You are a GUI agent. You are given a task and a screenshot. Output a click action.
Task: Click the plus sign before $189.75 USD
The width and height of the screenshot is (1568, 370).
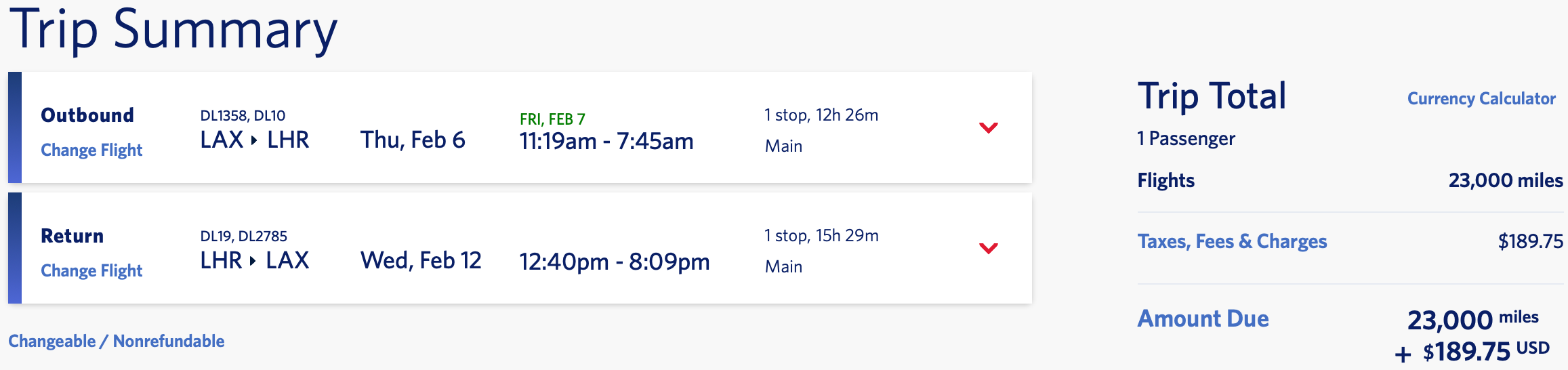1403,354
